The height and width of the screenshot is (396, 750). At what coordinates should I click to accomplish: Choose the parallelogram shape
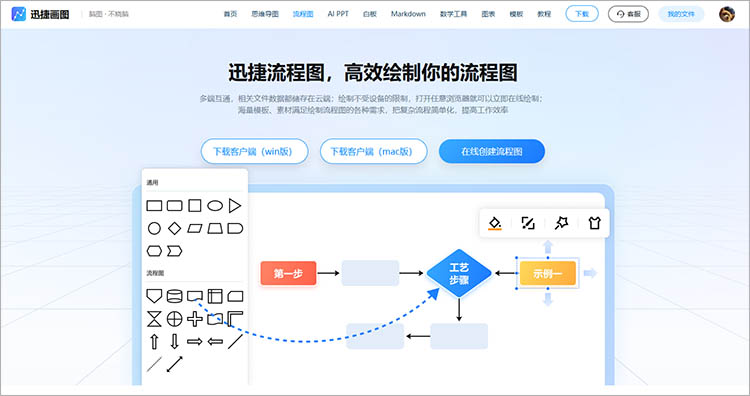tap(195, 229)
